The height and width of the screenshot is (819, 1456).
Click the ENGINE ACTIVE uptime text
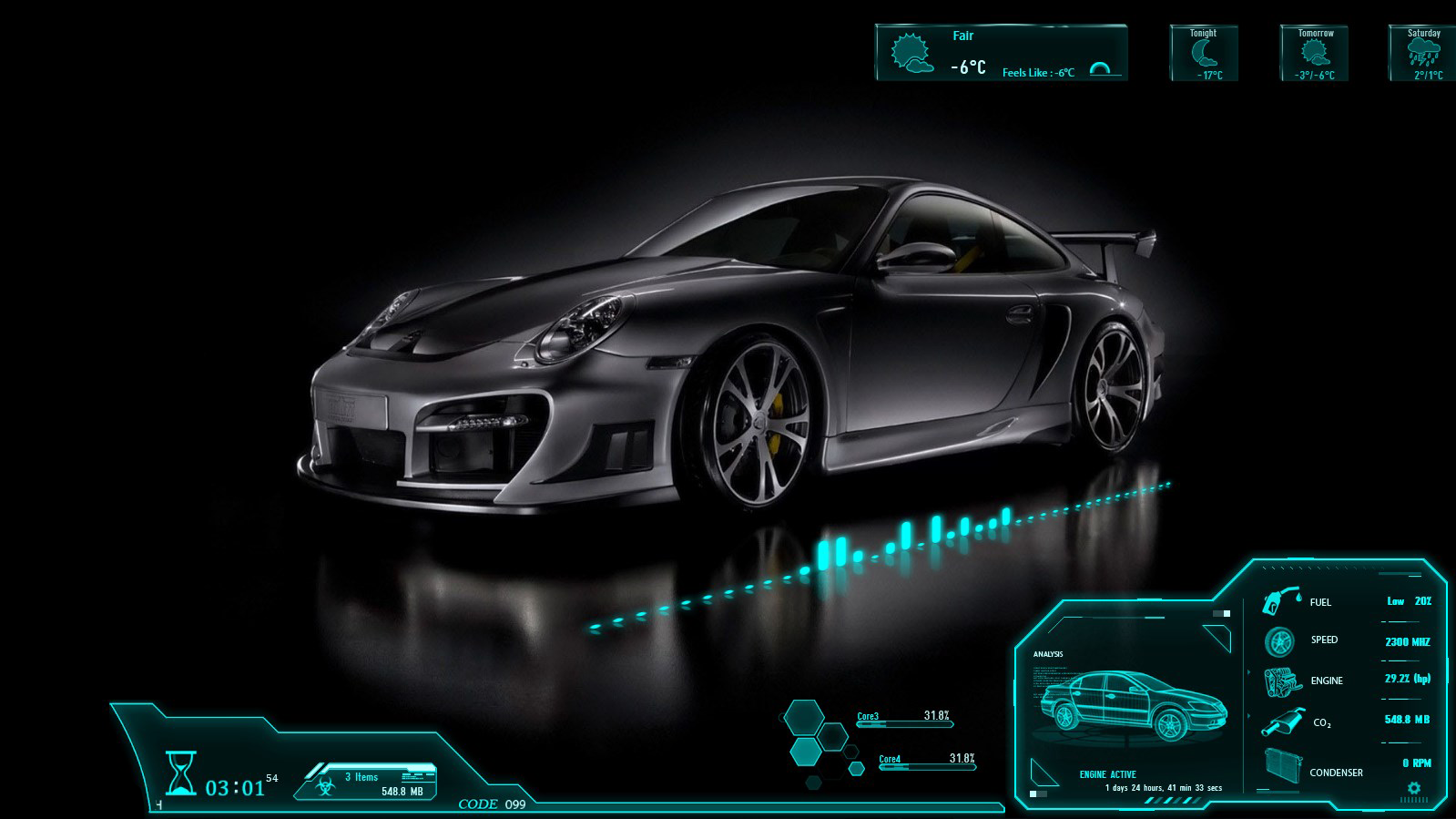pyautogui.click(x=1163, y=787)
